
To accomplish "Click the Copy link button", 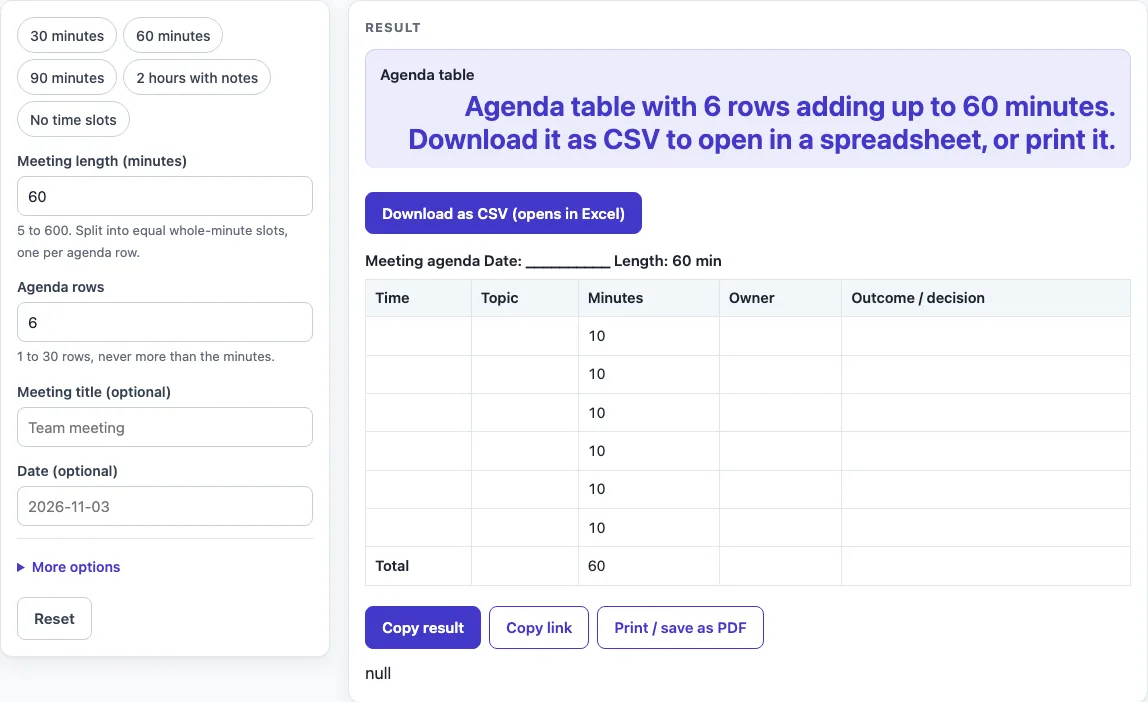I will click(x=539, y=627).
